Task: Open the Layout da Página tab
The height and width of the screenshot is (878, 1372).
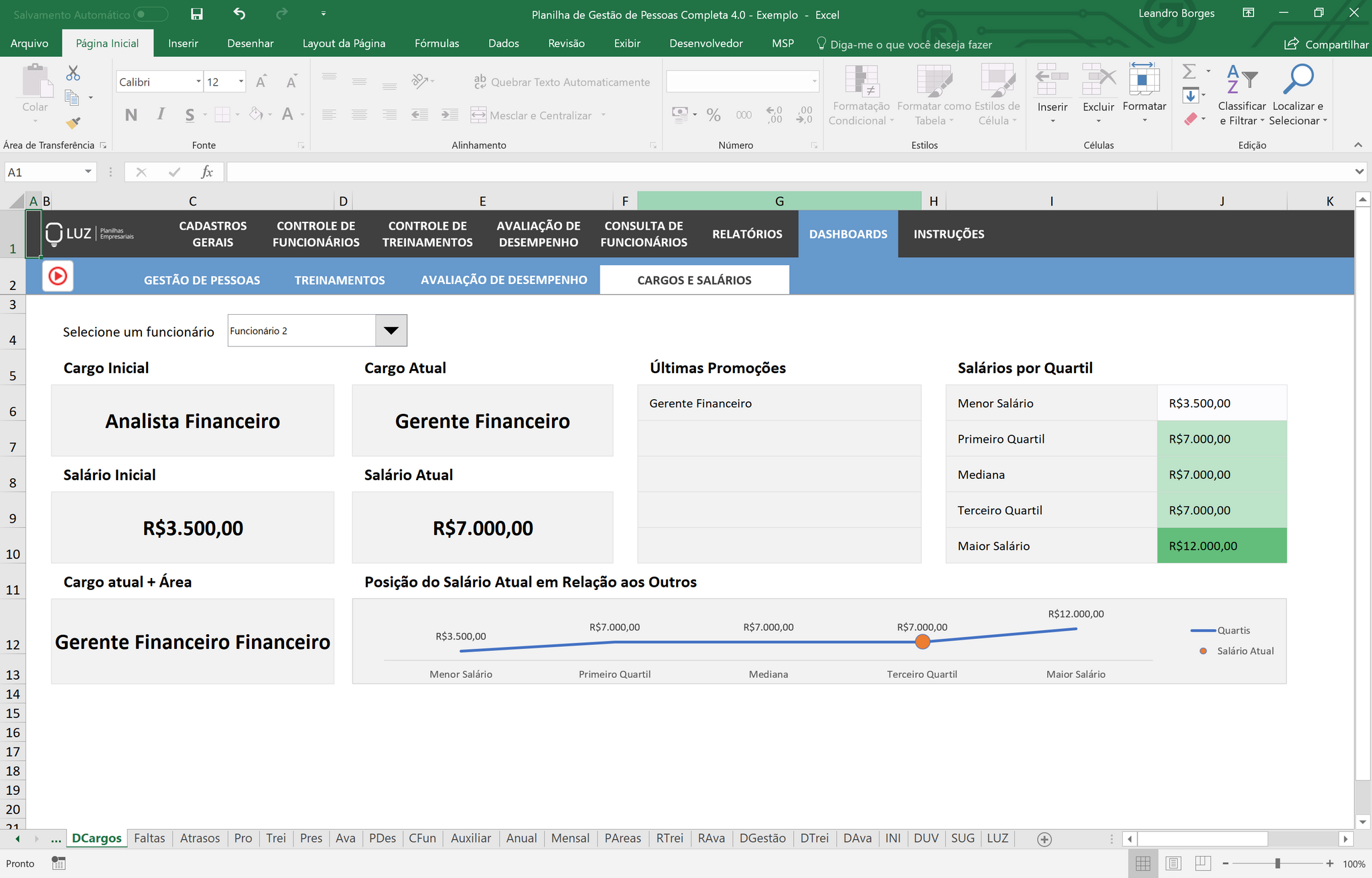Action: pos(344,44)
